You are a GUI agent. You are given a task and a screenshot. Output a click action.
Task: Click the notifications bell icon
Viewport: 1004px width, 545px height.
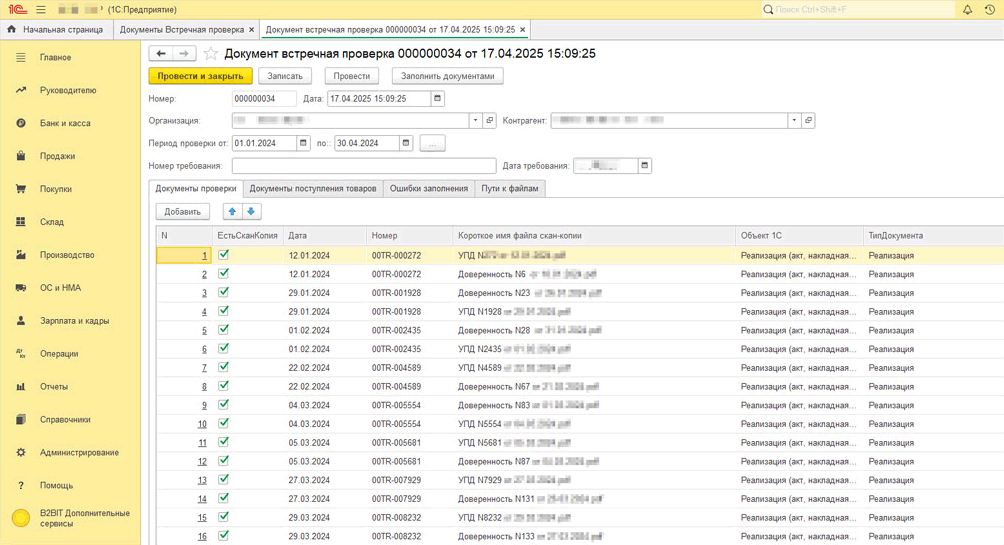click(x=967, y=10)
